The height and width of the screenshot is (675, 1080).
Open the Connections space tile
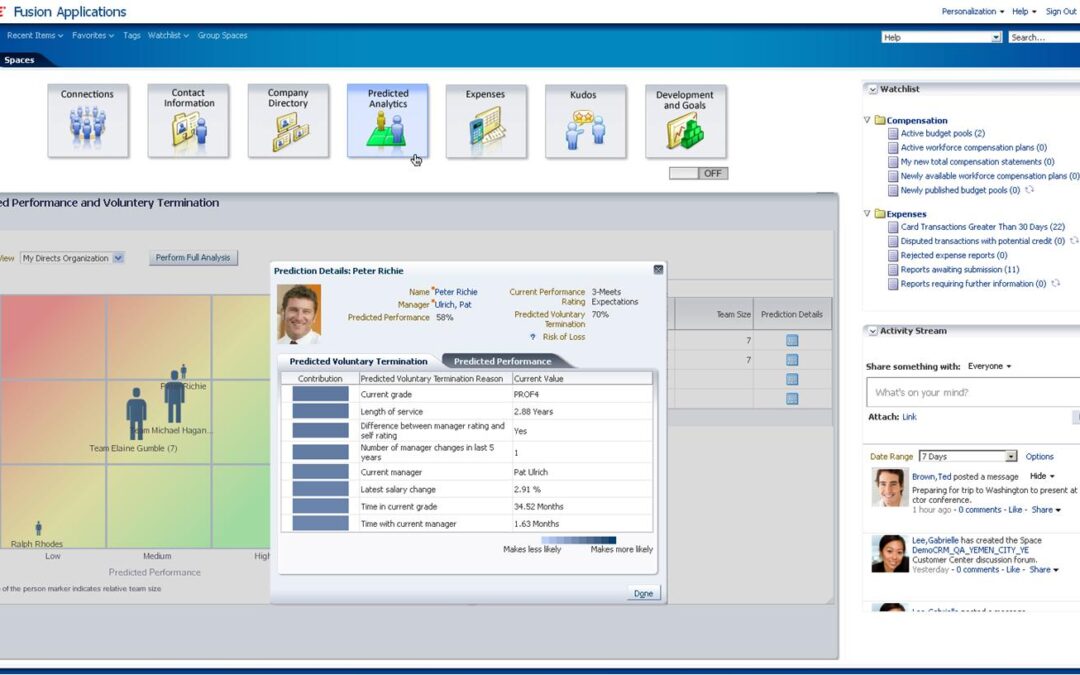(x=87, y=121)
